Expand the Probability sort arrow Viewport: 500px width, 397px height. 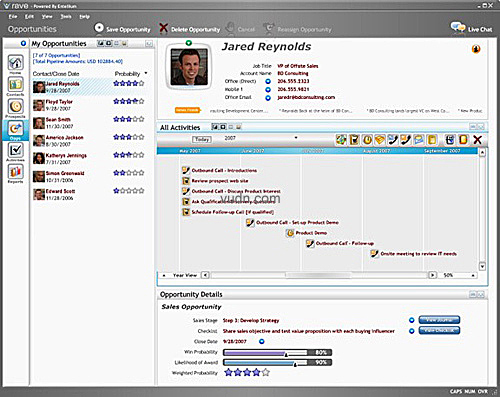coord(146,73)
